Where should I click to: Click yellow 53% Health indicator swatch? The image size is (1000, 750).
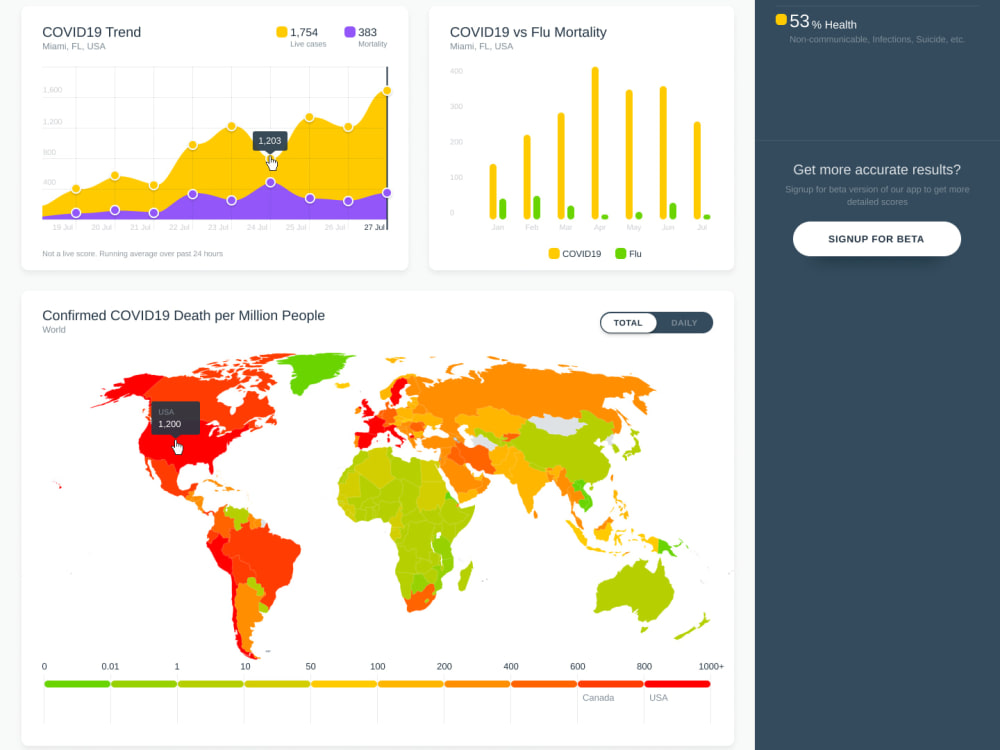tap(781, 20)
